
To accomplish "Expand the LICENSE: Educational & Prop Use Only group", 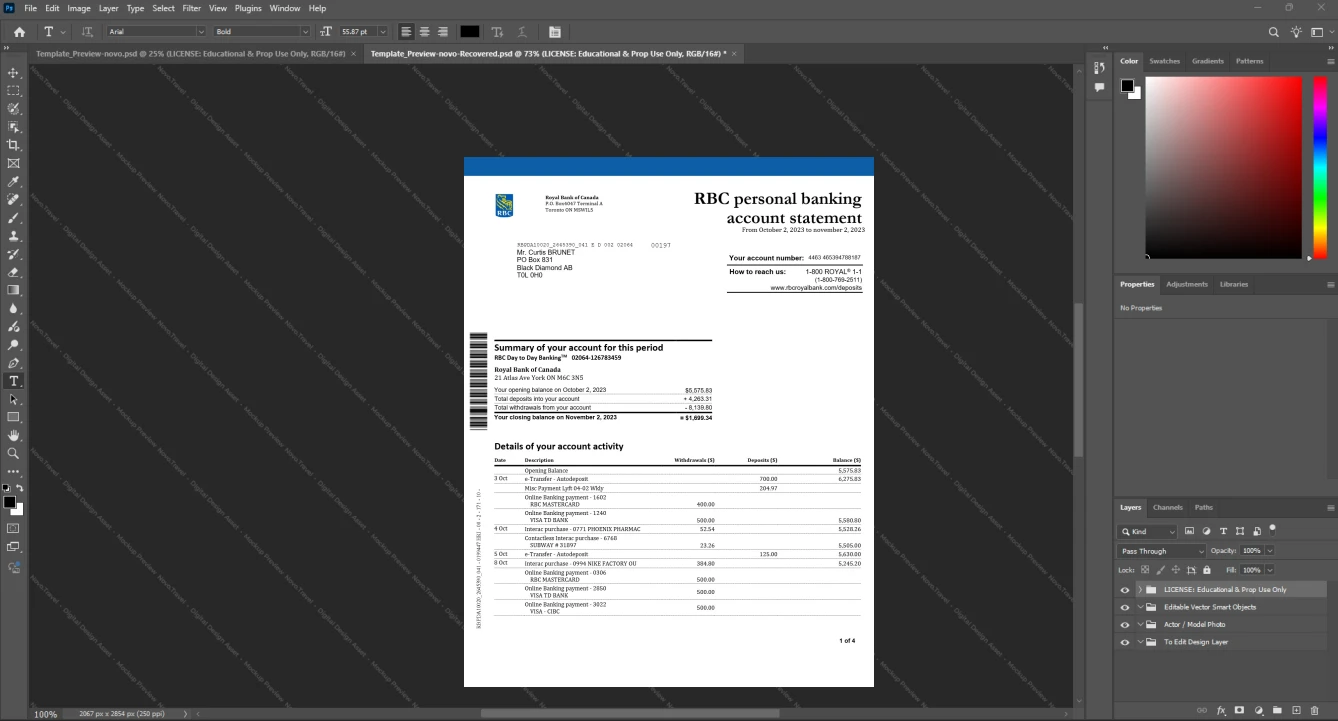I will tap(1140, 590).
